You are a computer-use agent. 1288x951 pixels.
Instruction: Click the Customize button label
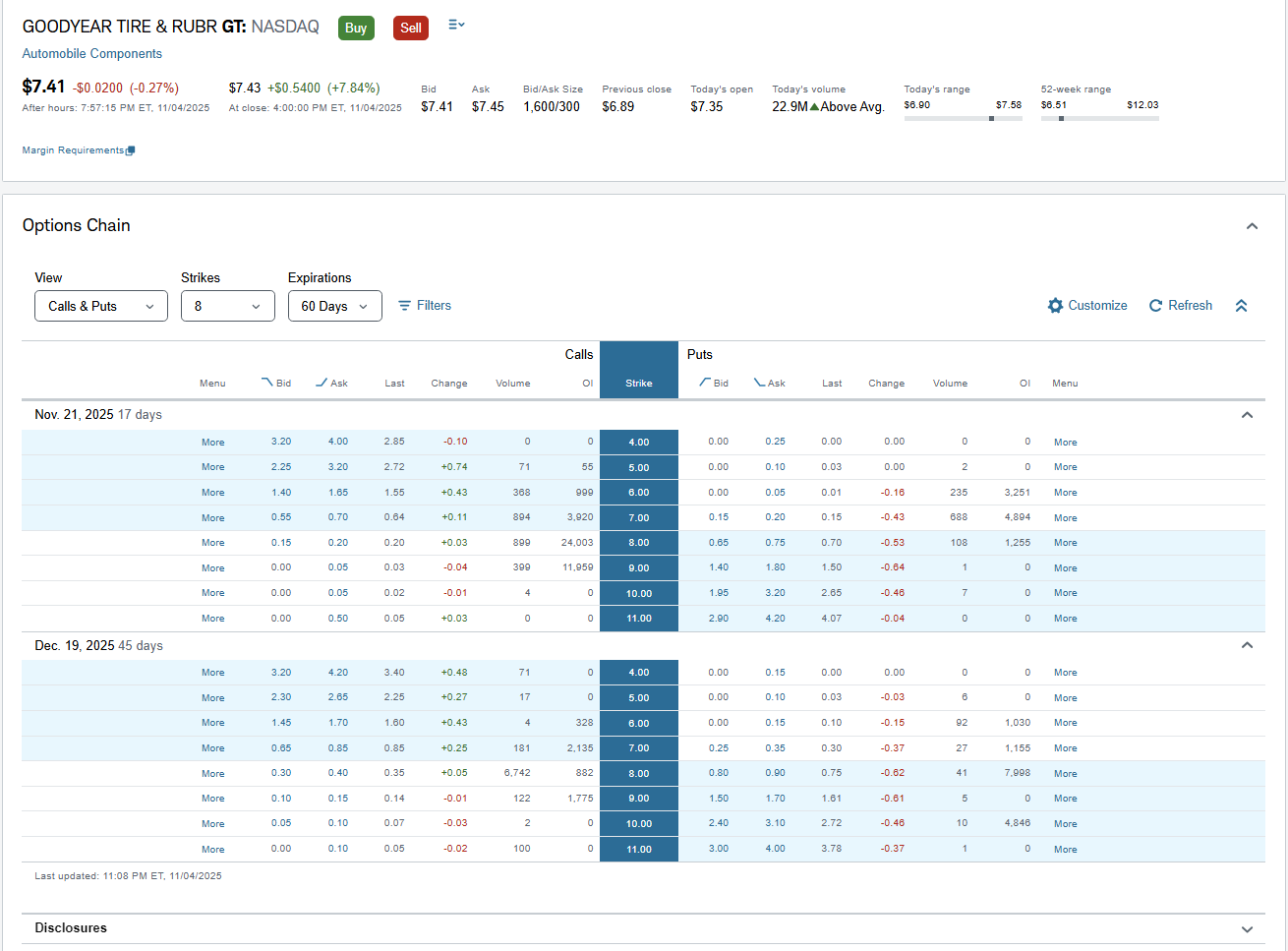pos(1097,306)
